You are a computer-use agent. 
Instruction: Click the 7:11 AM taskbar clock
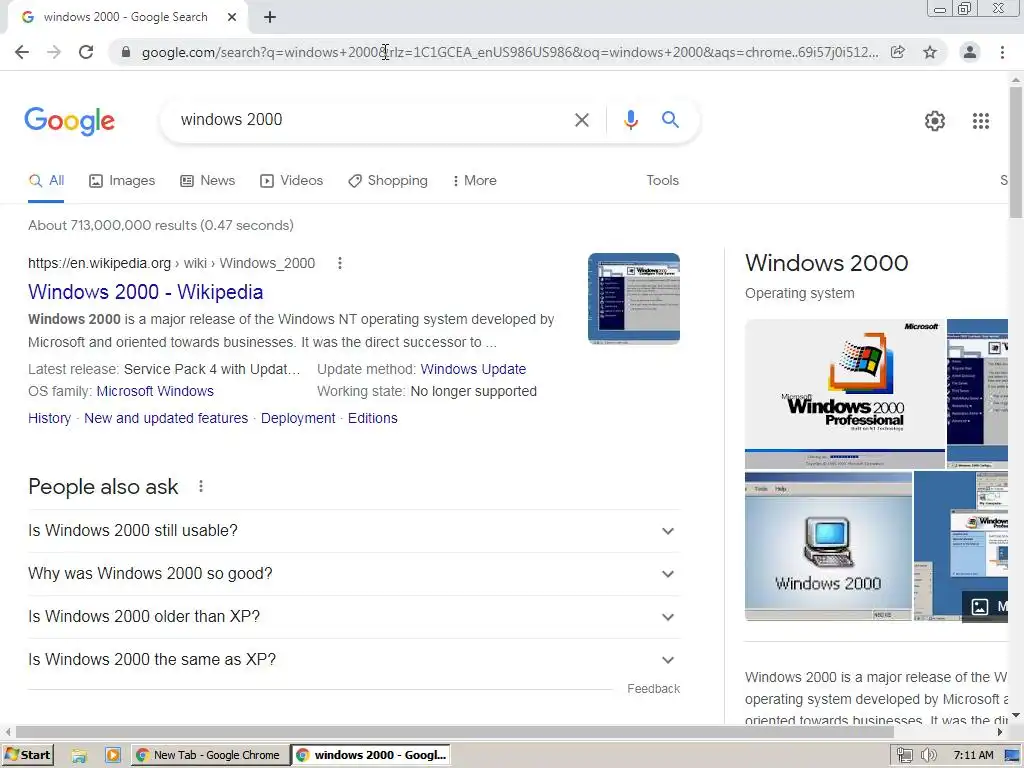[x=974, y=756]
